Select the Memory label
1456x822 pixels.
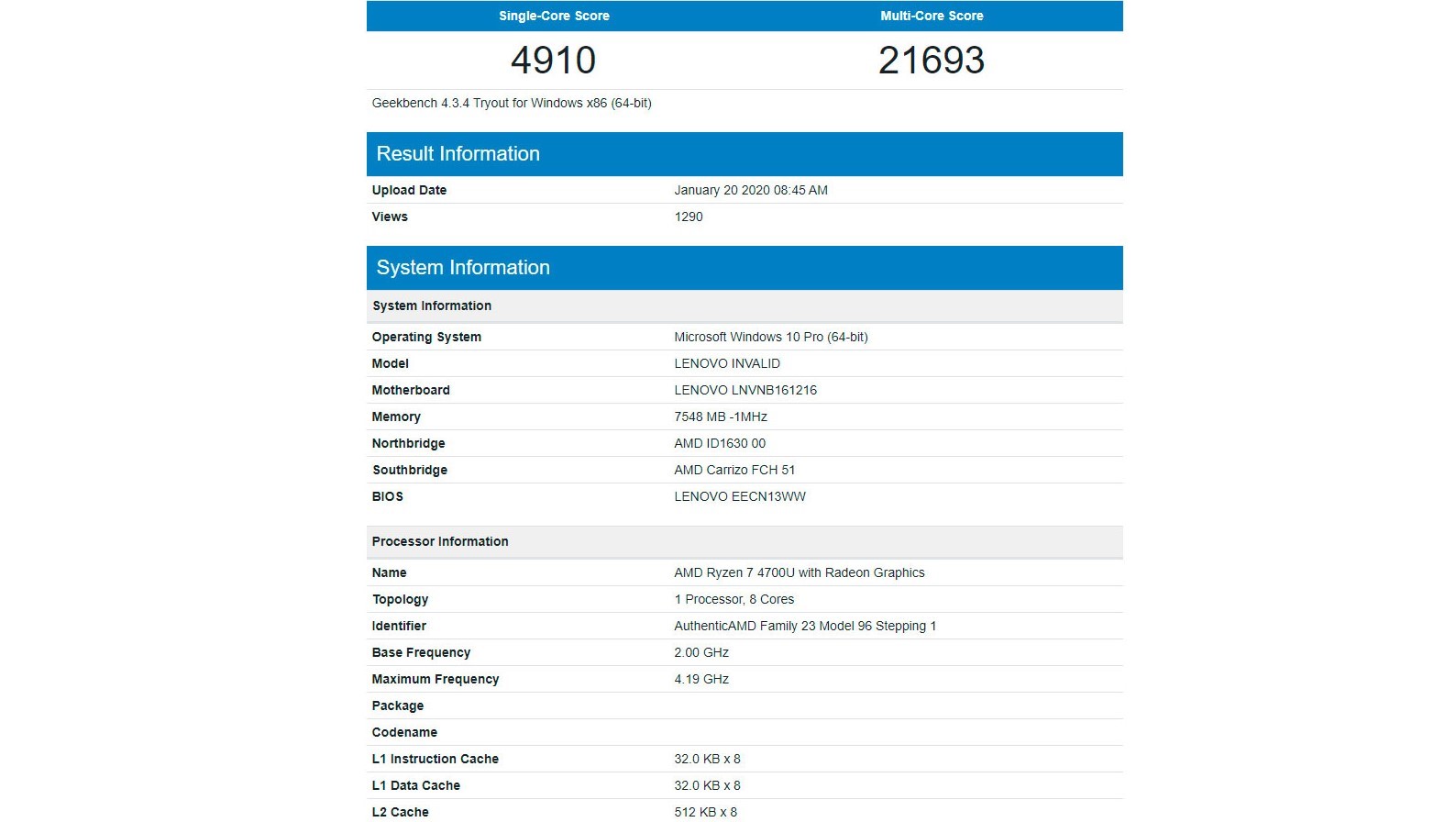click(396, 417)
